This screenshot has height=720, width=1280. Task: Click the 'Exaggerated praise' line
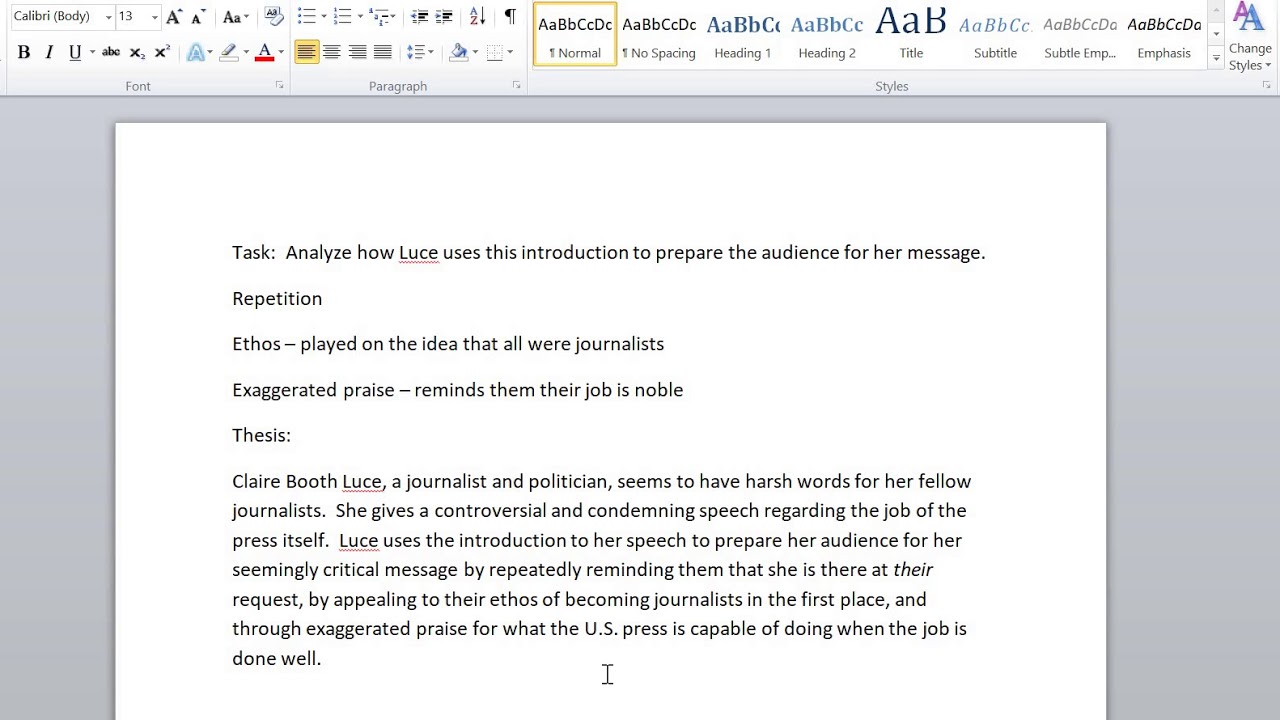click(458, 390)
